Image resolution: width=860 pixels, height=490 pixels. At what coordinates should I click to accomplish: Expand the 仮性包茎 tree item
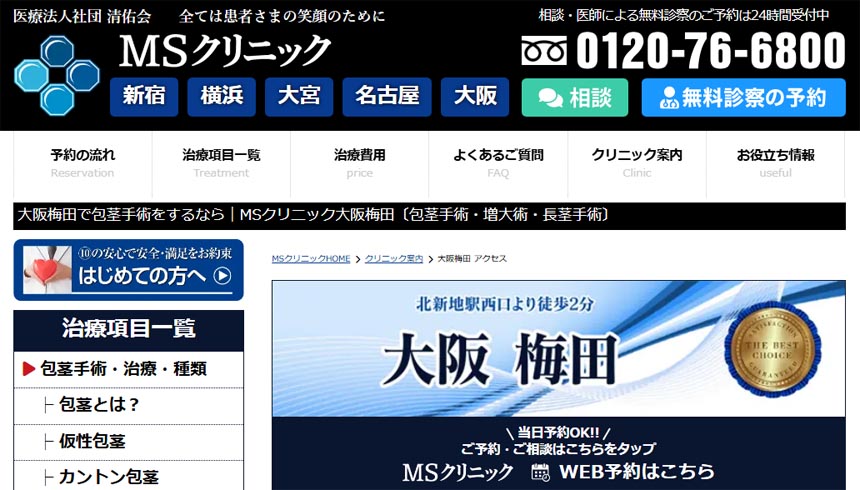(x=92, y=441)
